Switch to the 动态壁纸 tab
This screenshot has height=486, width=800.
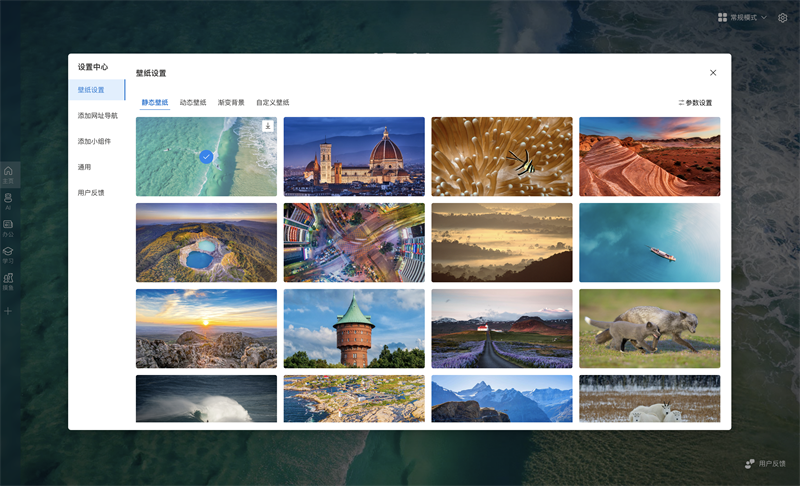pos(193,103)
